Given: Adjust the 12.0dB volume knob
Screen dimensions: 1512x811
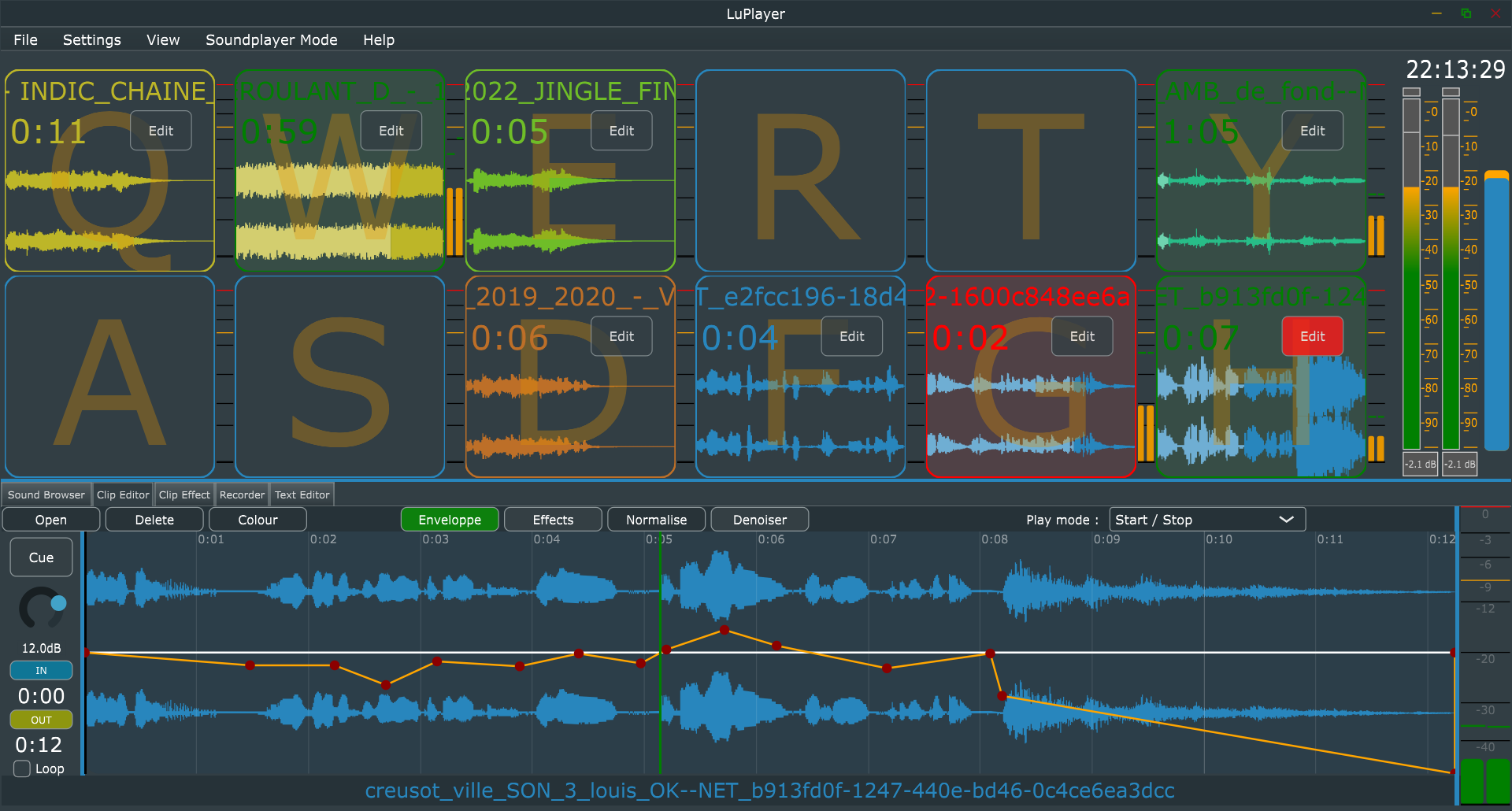Looking at the screenshot, I should point(41,608).
